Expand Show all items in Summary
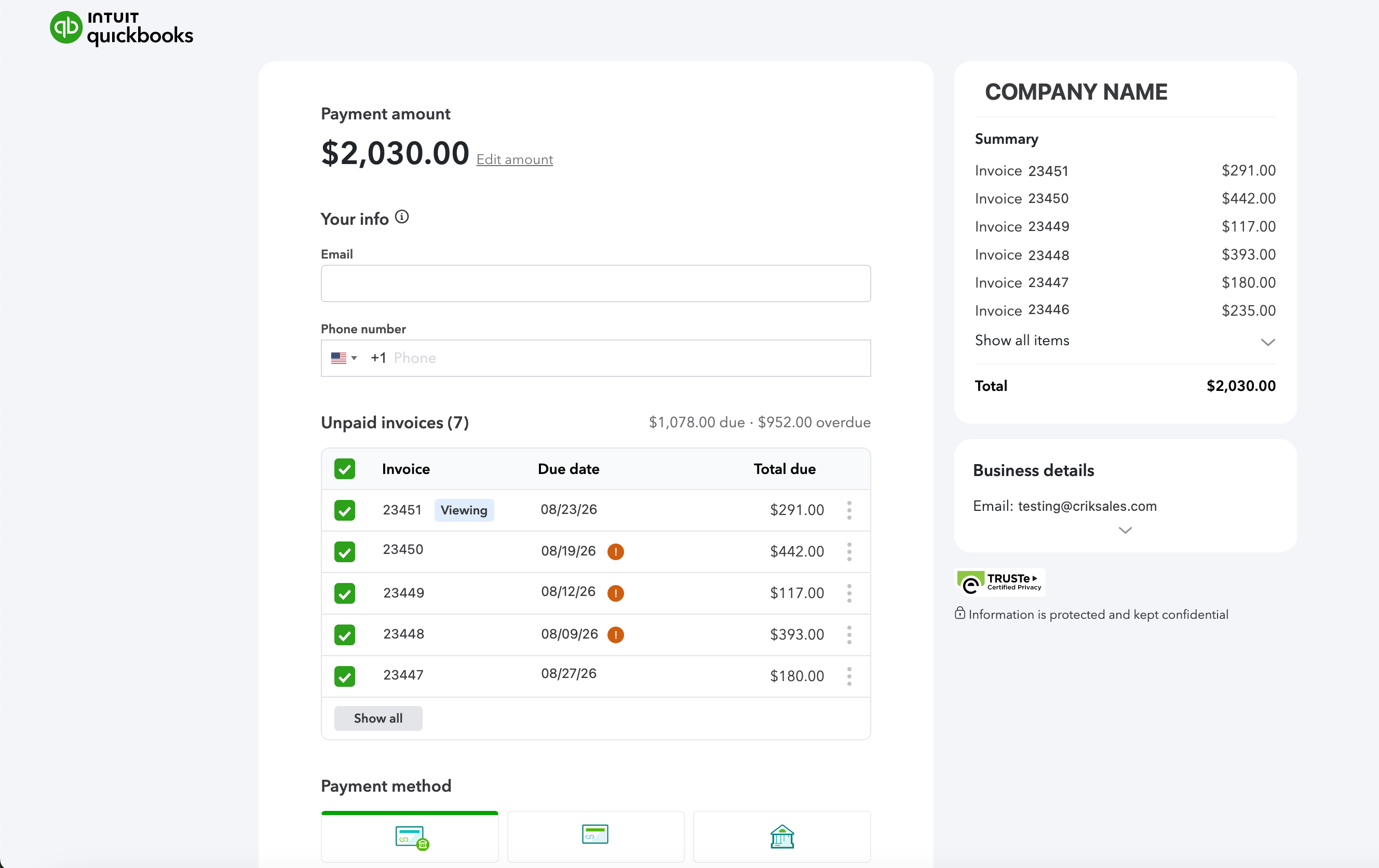This screenshot has width=1379, height=868. click(x=1125, y=341)
